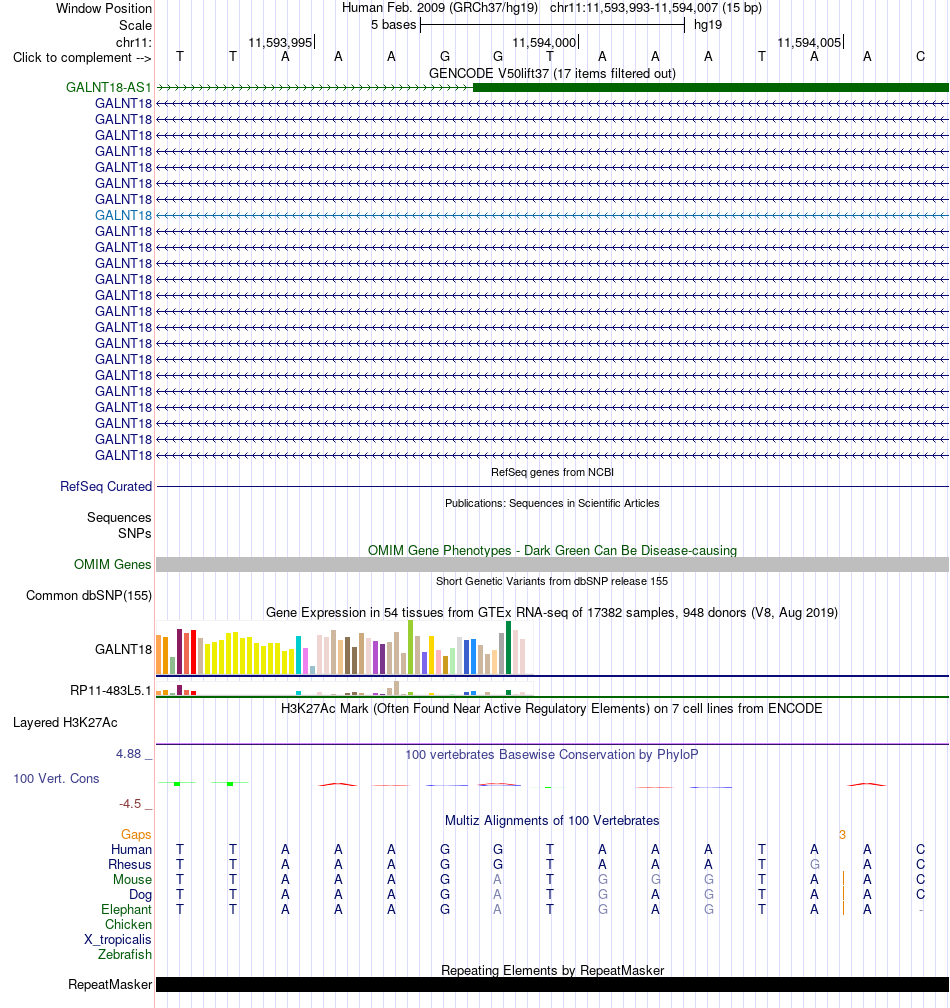The image size is (950, 1008).
Task: Click the orange gap count 3
Action: tap(842, 834)
